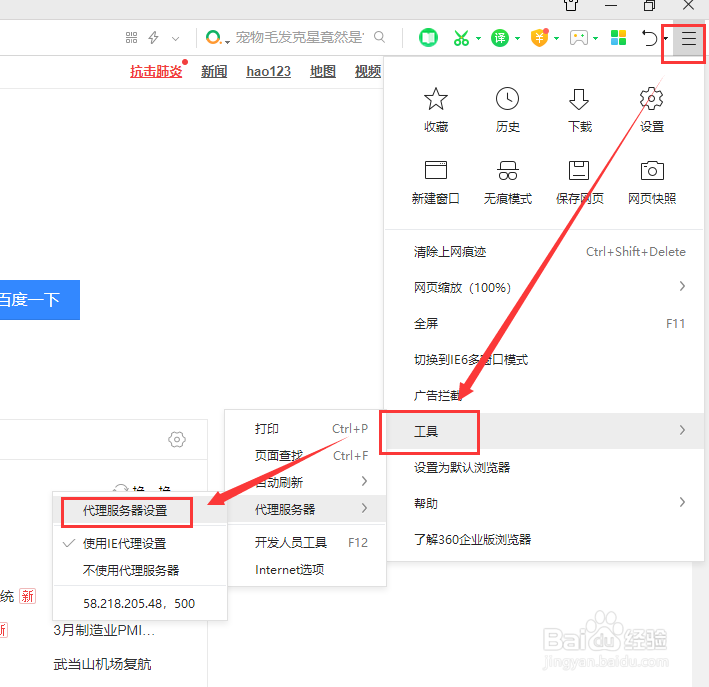Click the yellow shield wallet icon

pos(539,38)
